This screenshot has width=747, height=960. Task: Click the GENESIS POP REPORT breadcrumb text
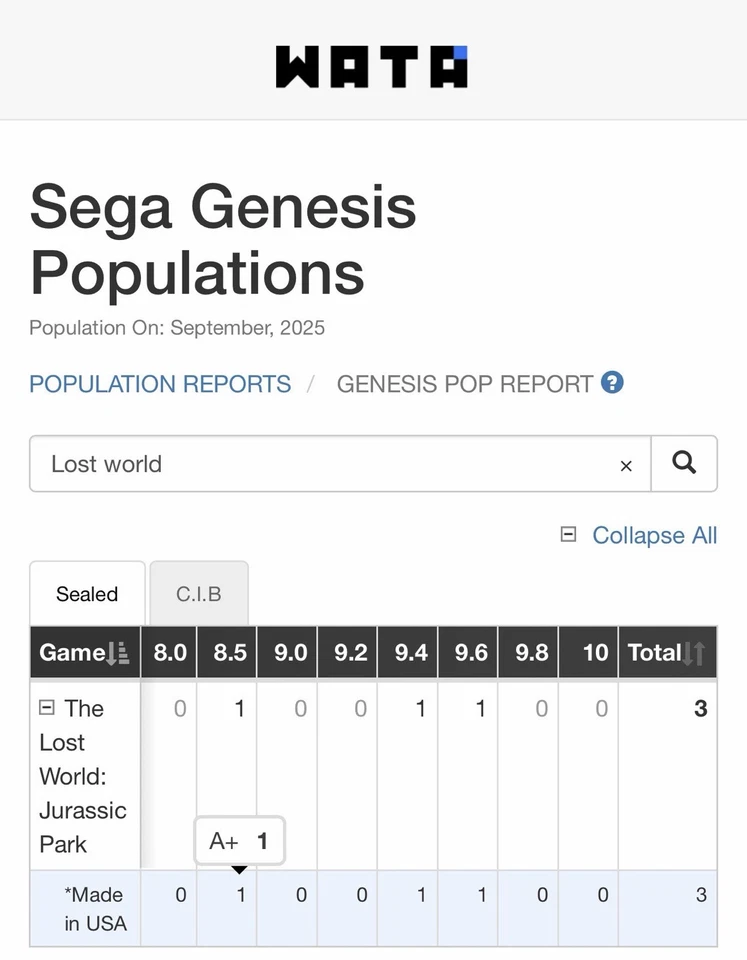[464, 384]
